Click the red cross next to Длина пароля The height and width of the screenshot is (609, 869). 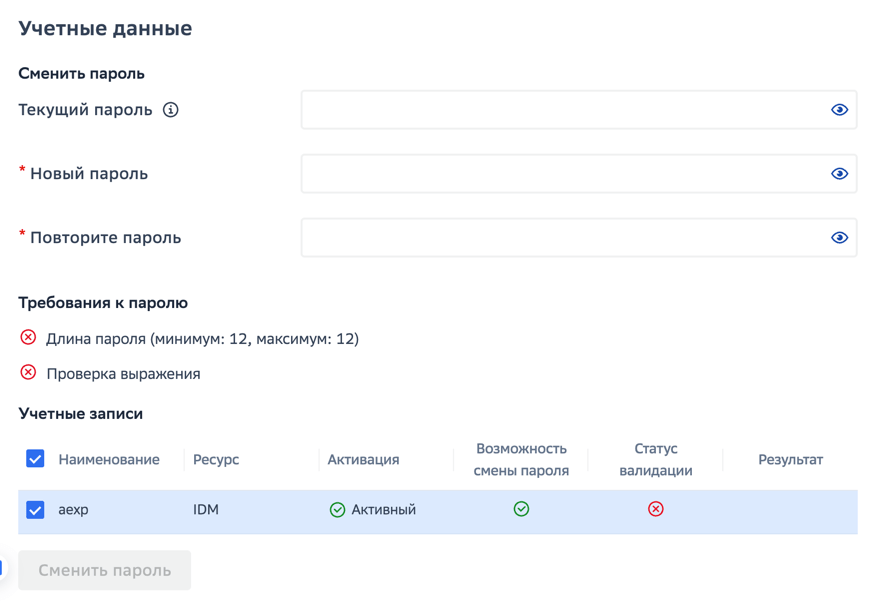click(x=28, y=337)
